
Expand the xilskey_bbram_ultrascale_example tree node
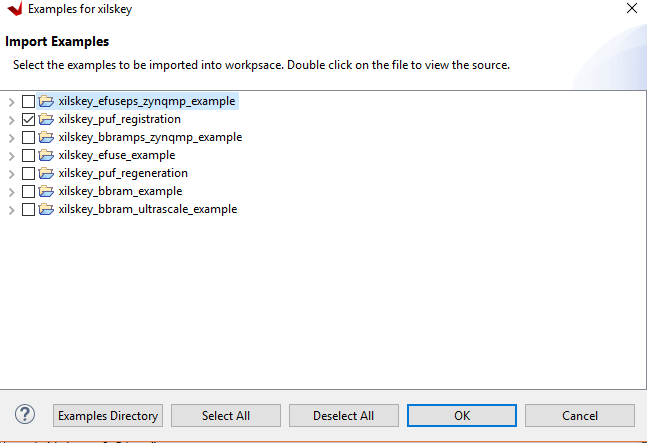12,210
